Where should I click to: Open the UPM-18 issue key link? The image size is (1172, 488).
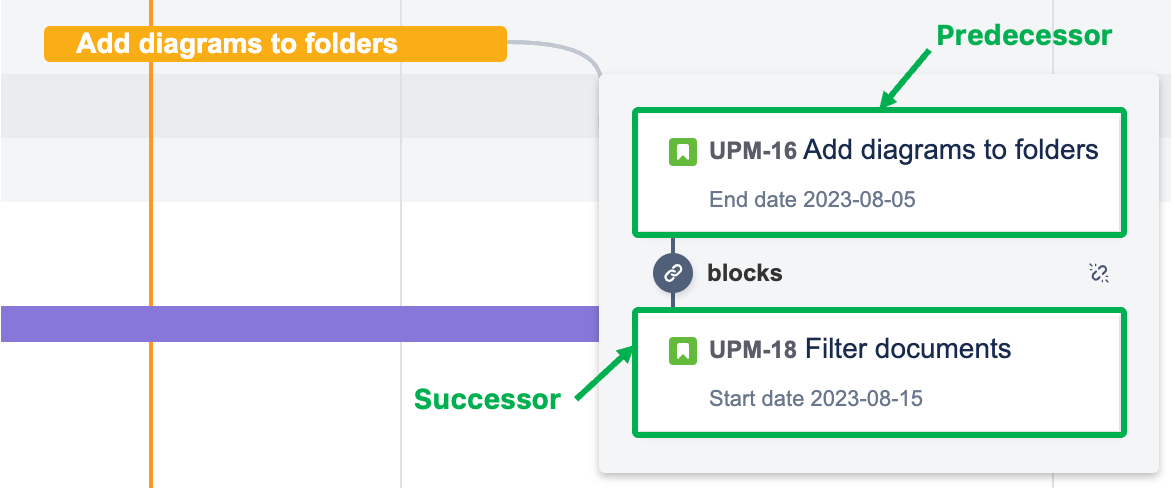(x=752, y=349)
